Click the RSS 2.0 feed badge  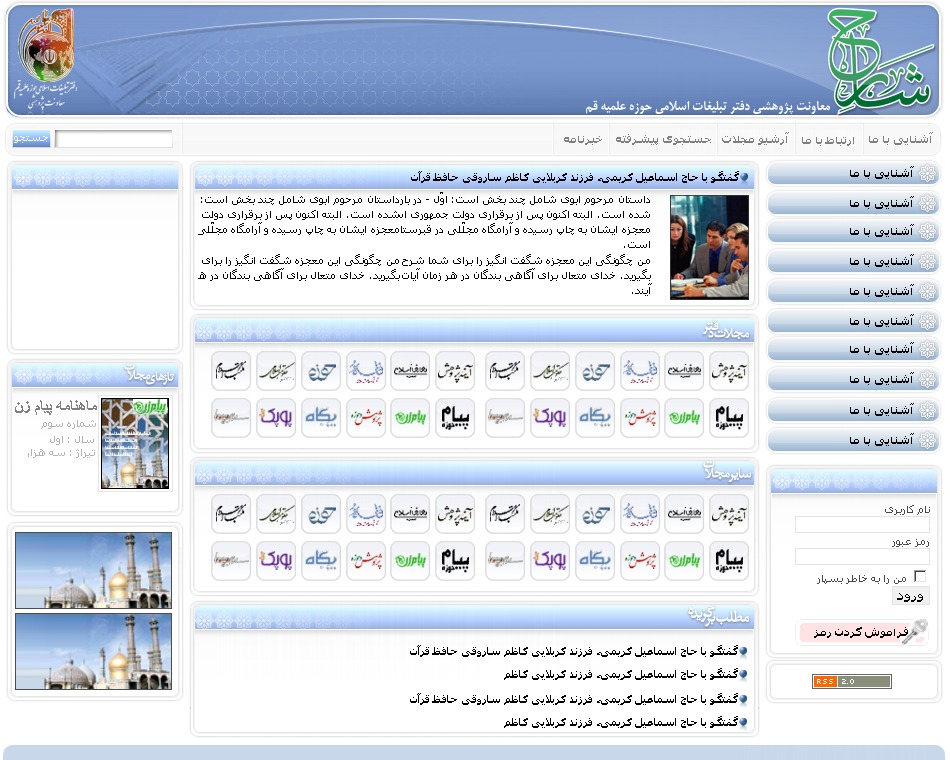[x=851, y=682]
